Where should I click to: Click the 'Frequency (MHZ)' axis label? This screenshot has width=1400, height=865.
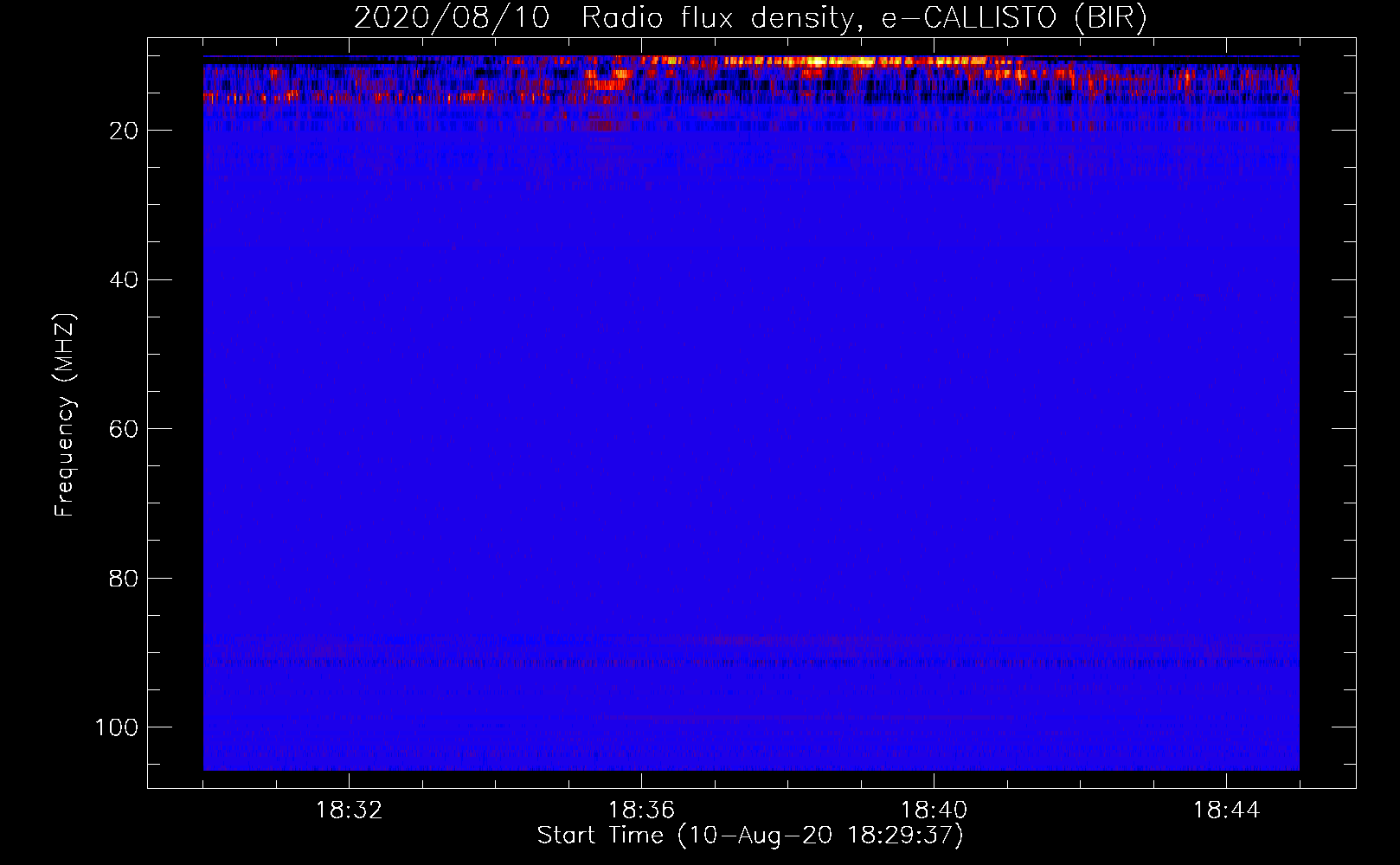(65, 415)
